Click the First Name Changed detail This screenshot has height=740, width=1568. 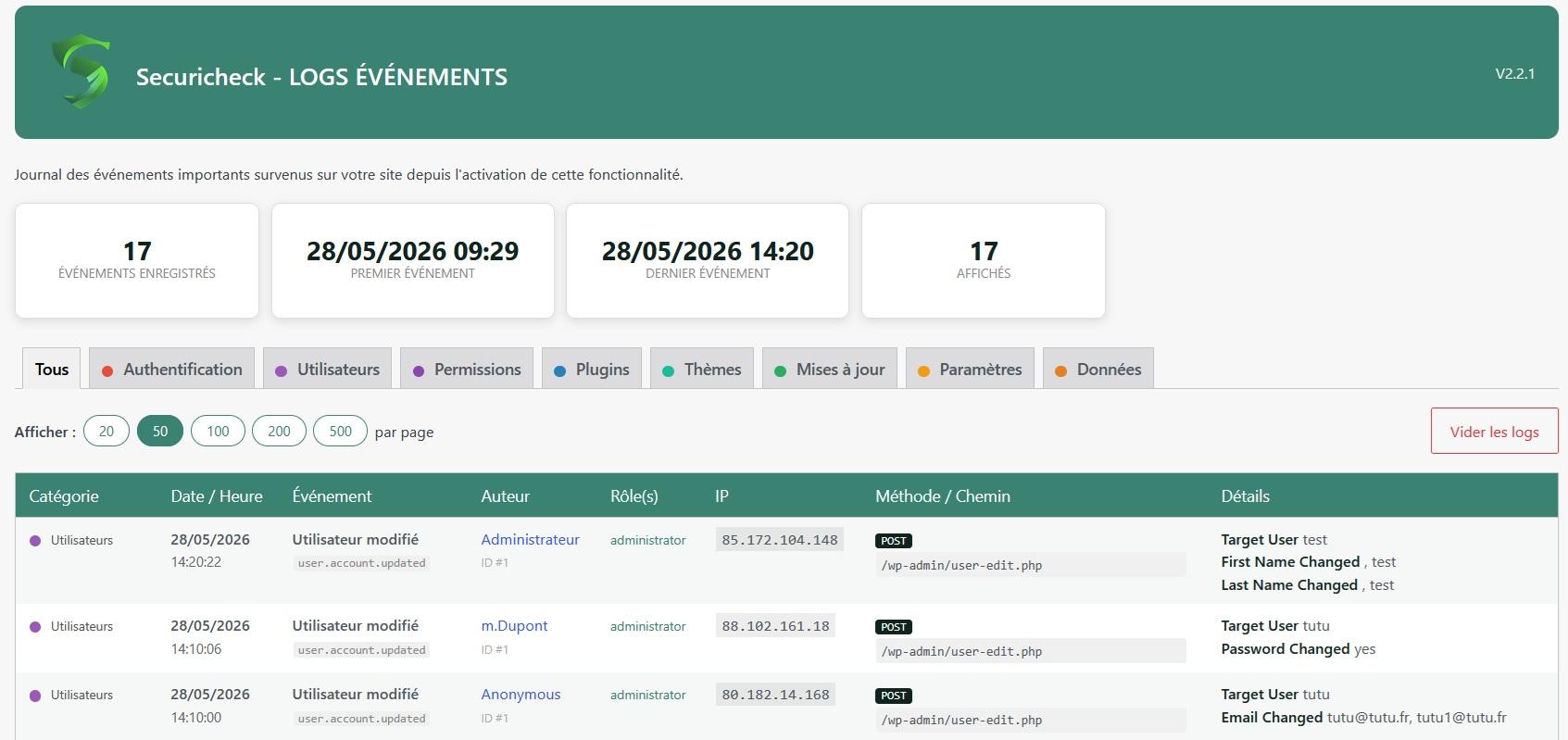point(1308,562)
